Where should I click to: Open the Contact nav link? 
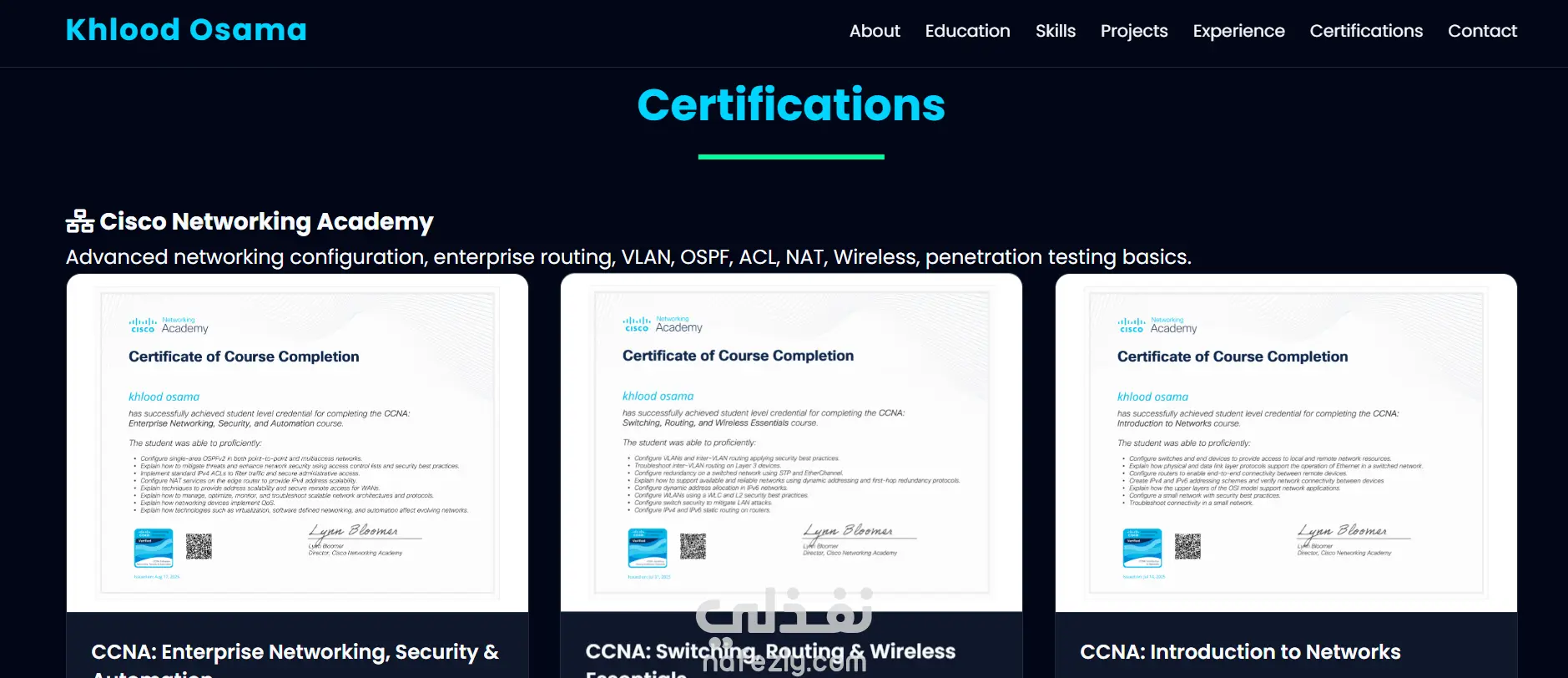(1482, 31)
